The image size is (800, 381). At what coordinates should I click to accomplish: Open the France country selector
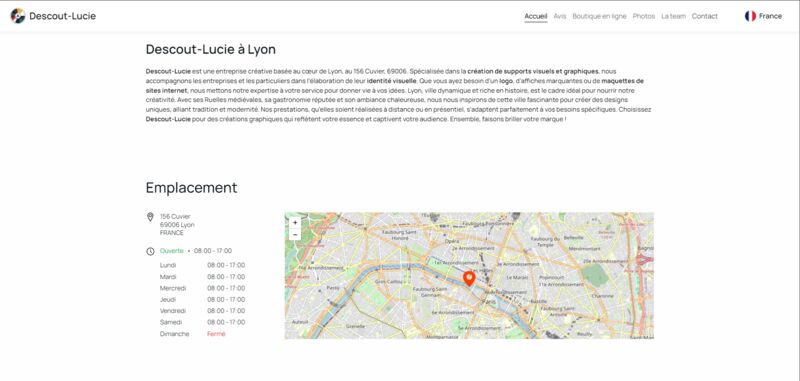(x=763, y=16)
